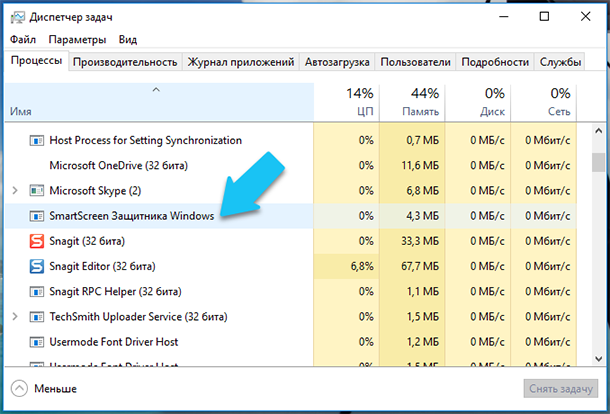610x414 pixels.
Task: Click the TechSmith Uploader Service icon
Action: [37, 317]
